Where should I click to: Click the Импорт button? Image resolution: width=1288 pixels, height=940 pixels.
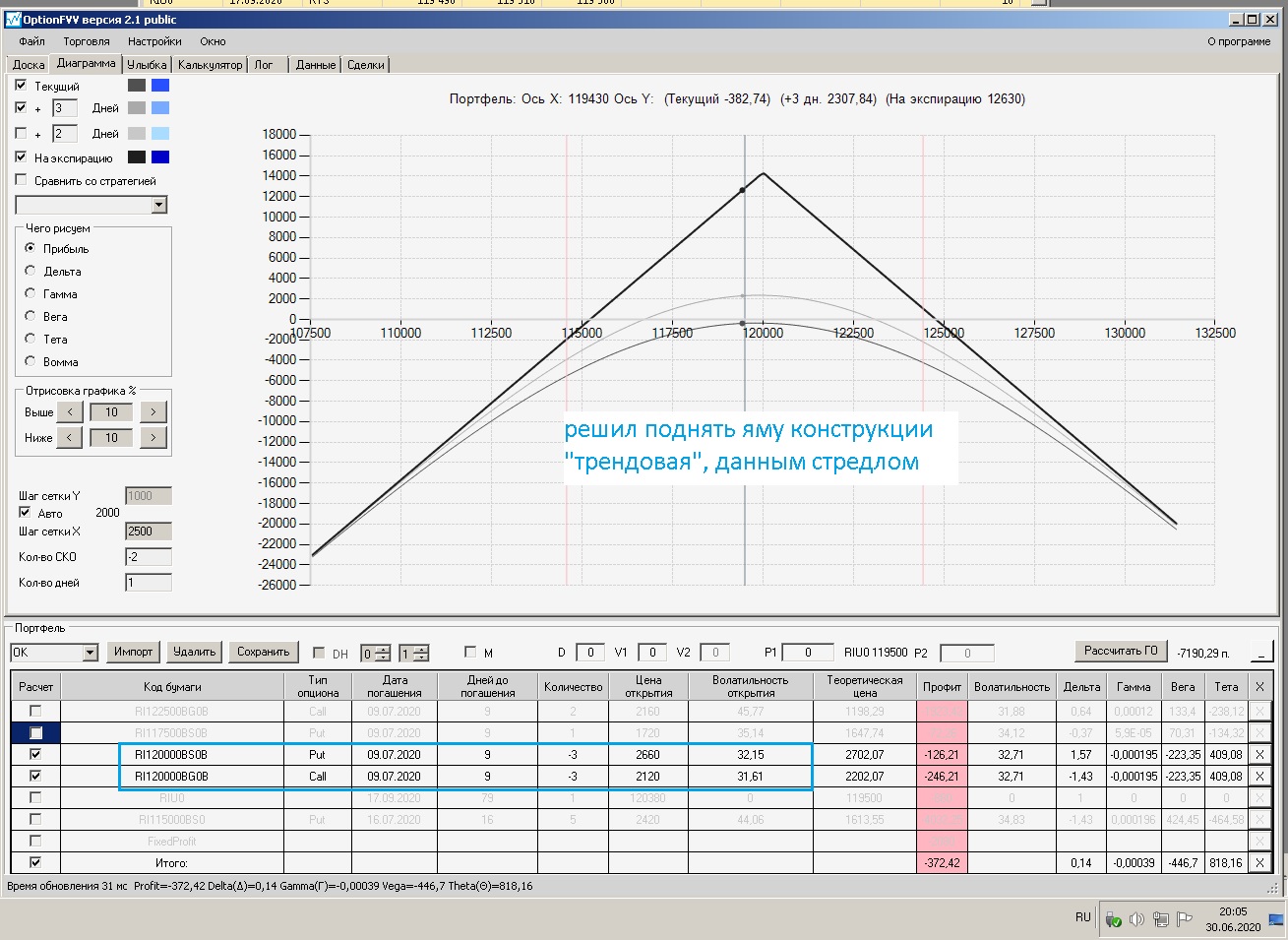click(133, 652)
